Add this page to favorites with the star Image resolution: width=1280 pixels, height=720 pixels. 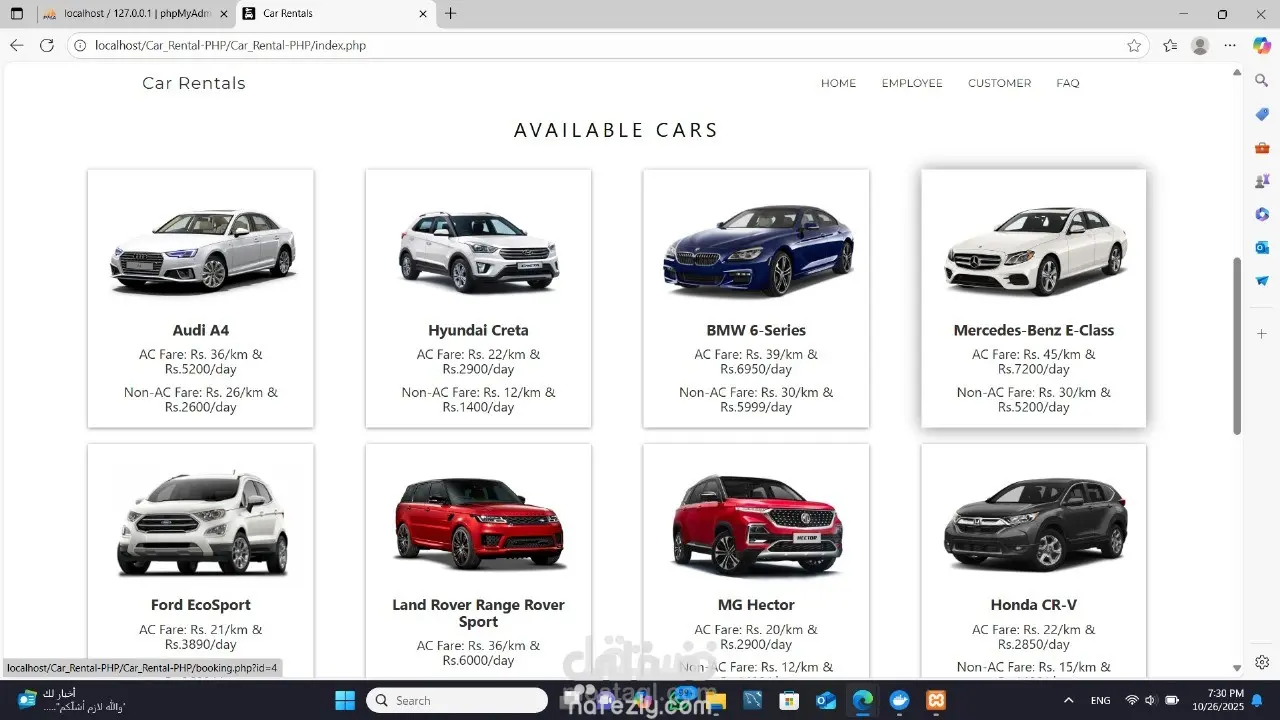(1134, 45)
